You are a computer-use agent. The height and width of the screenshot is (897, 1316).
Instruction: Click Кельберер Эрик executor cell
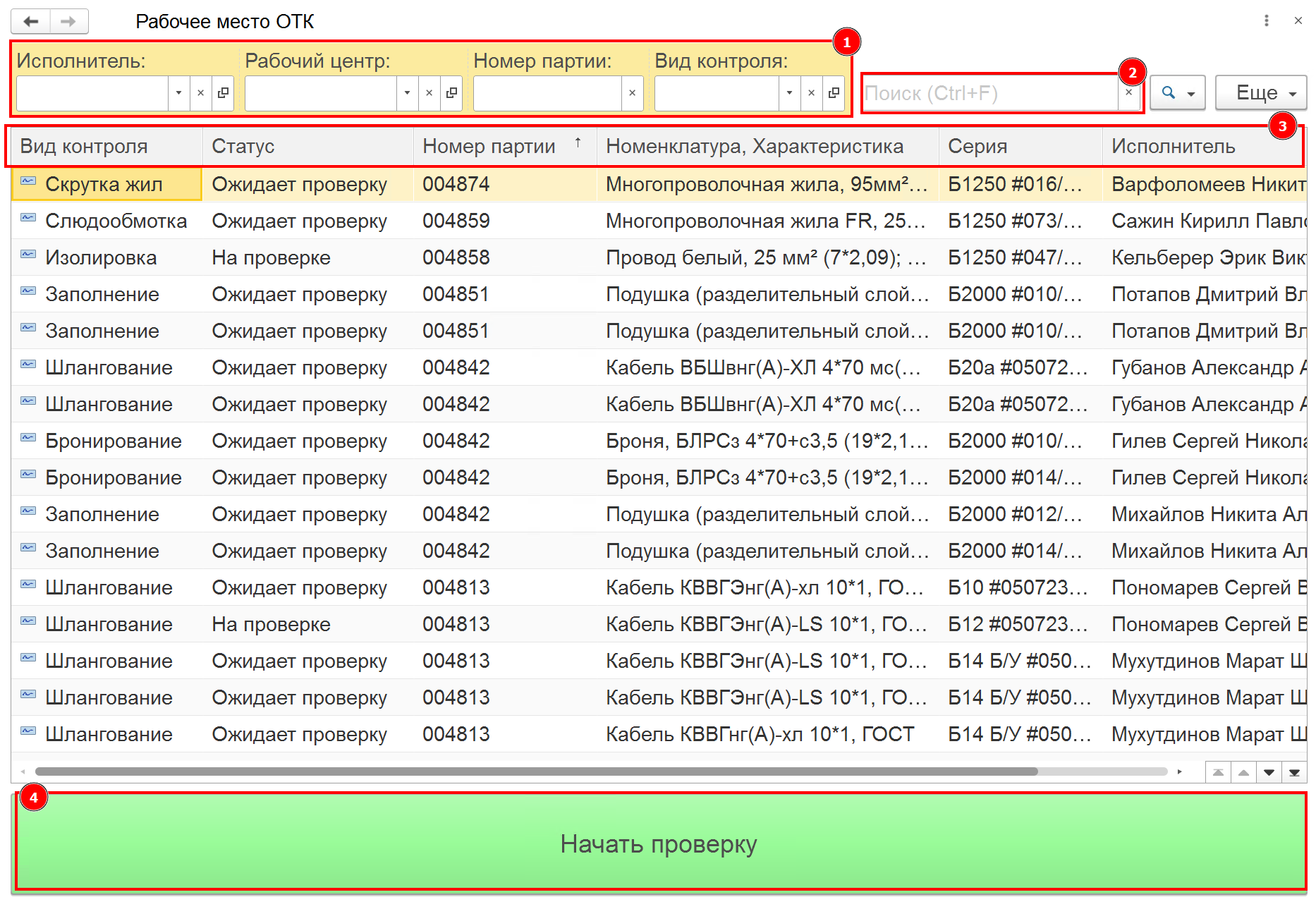click(1205, 258)
